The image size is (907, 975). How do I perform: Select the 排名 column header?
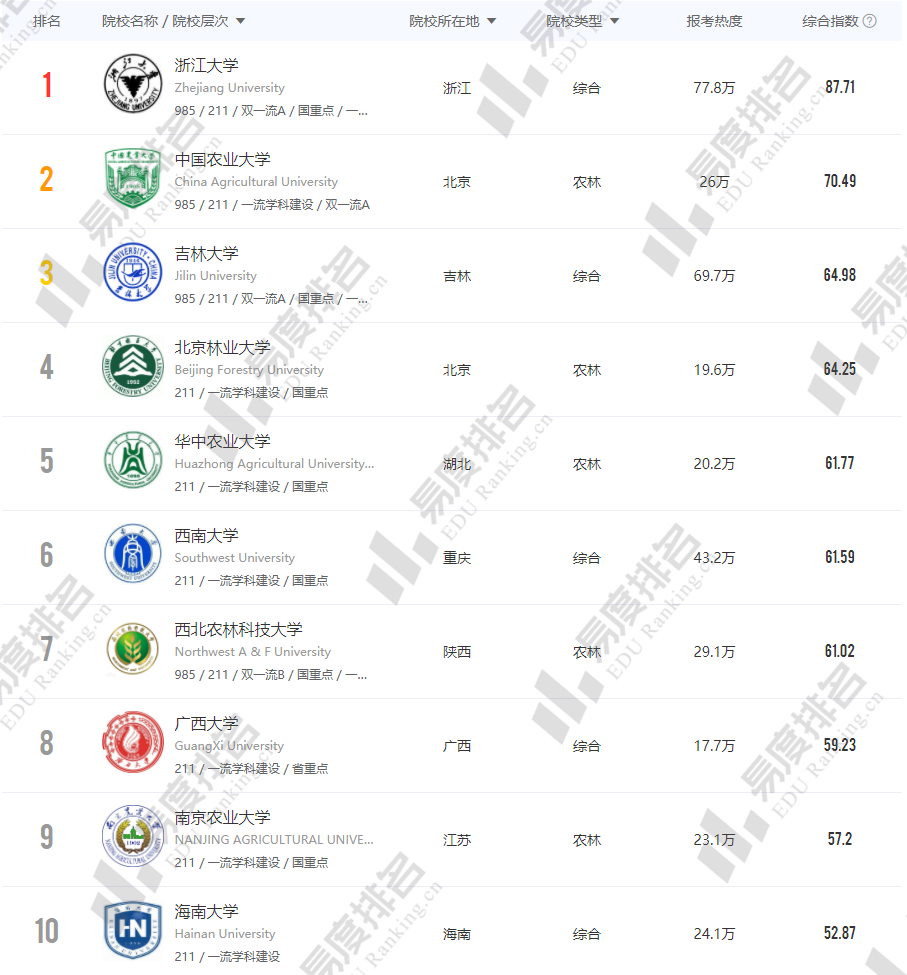point(47,21)
